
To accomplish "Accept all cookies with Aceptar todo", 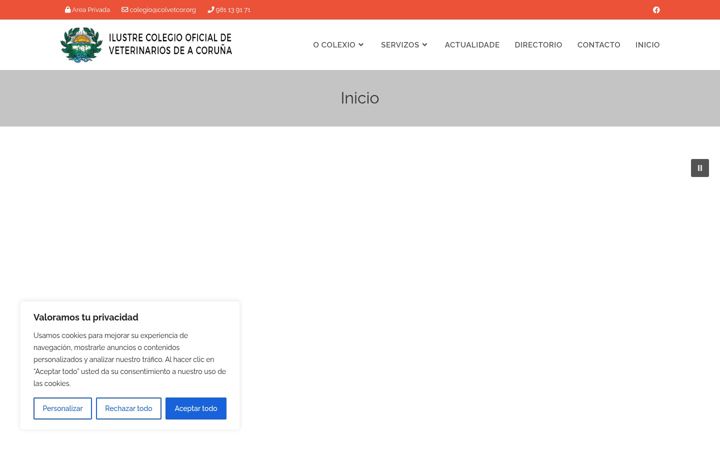I will pyautogui.click(x=196, y=408).
